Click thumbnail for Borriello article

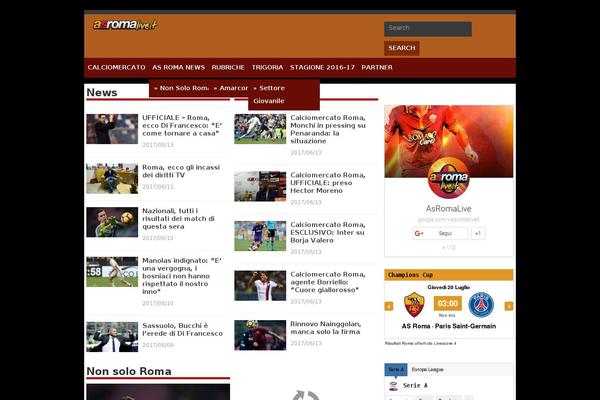(x=260, y=286)
